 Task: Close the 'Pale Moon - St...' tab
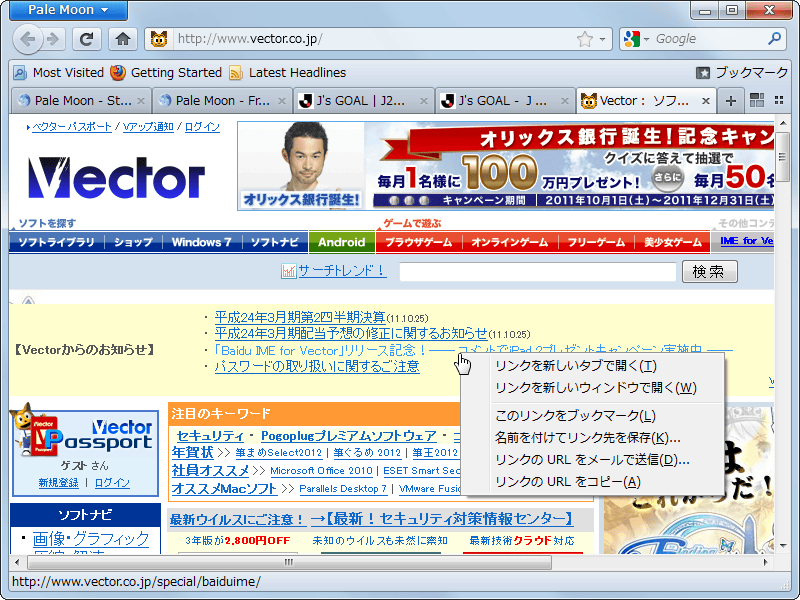coord(141,101)
